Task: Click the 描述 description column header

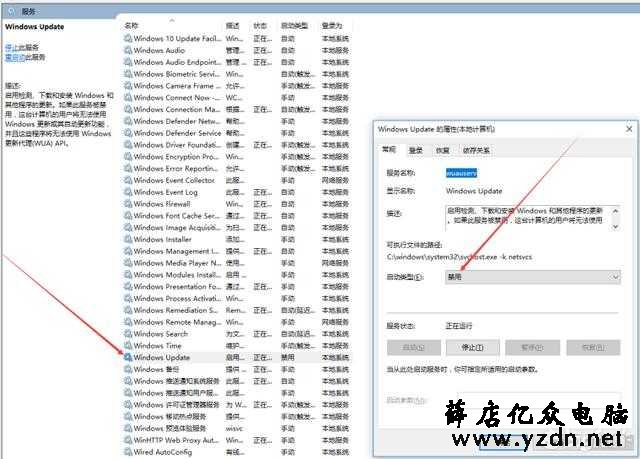Action: [x=233, y=25]
